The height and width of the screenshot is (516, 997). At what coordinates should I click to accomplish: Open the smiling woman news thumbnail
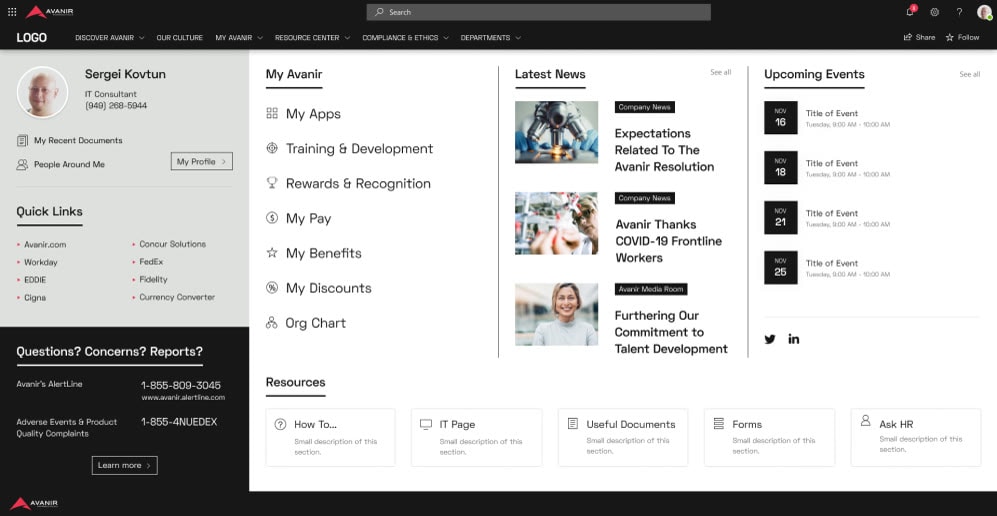(x=556, y=315)
